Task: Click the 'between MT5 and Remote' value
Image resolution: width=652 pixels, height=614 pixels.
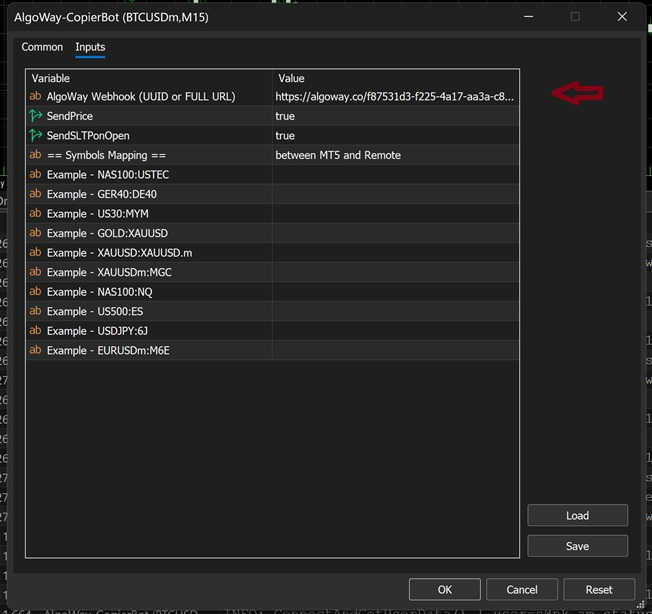Action: [x=338, y=155]
